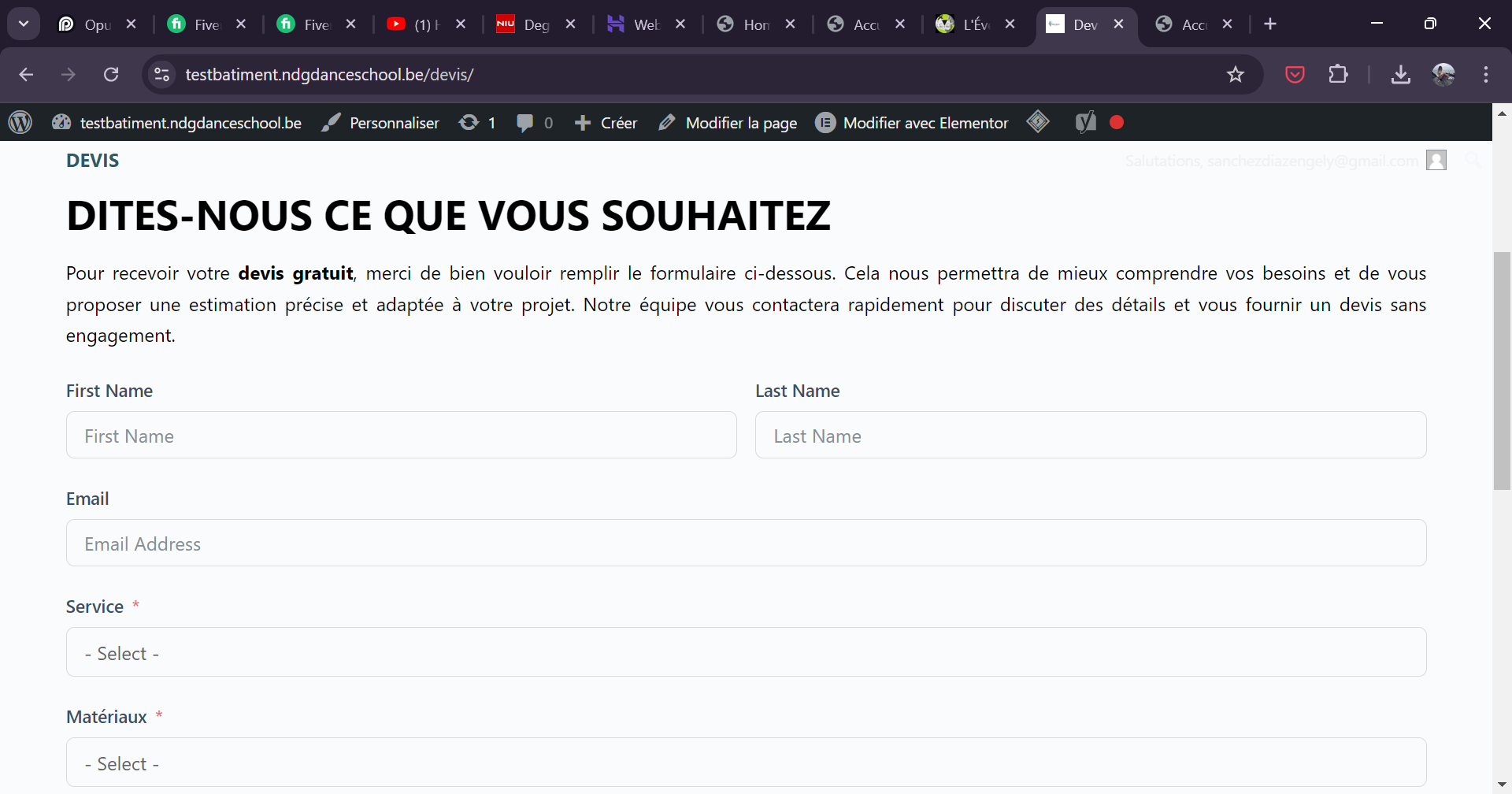Bookmark this page with the star icon

coord(1235,75)
